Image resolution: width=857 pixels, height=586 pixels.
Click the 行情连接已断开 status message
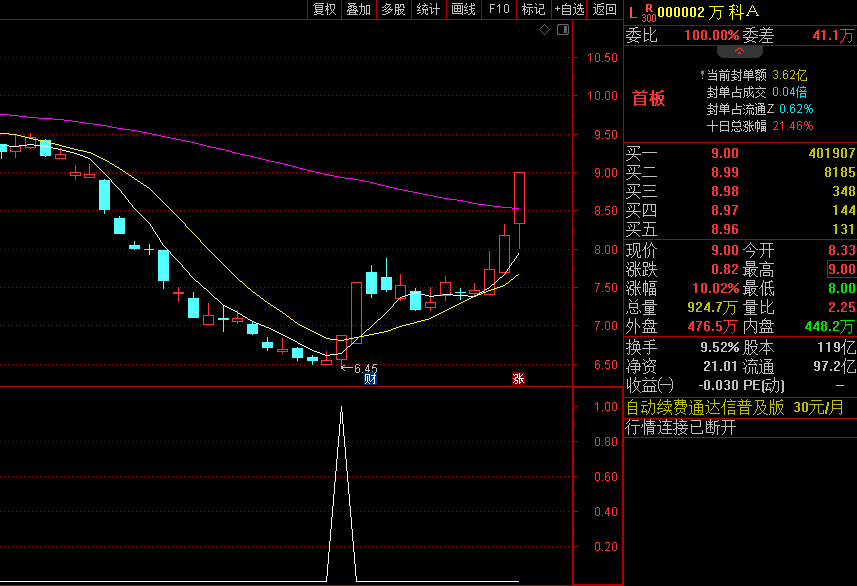point(680,427)
